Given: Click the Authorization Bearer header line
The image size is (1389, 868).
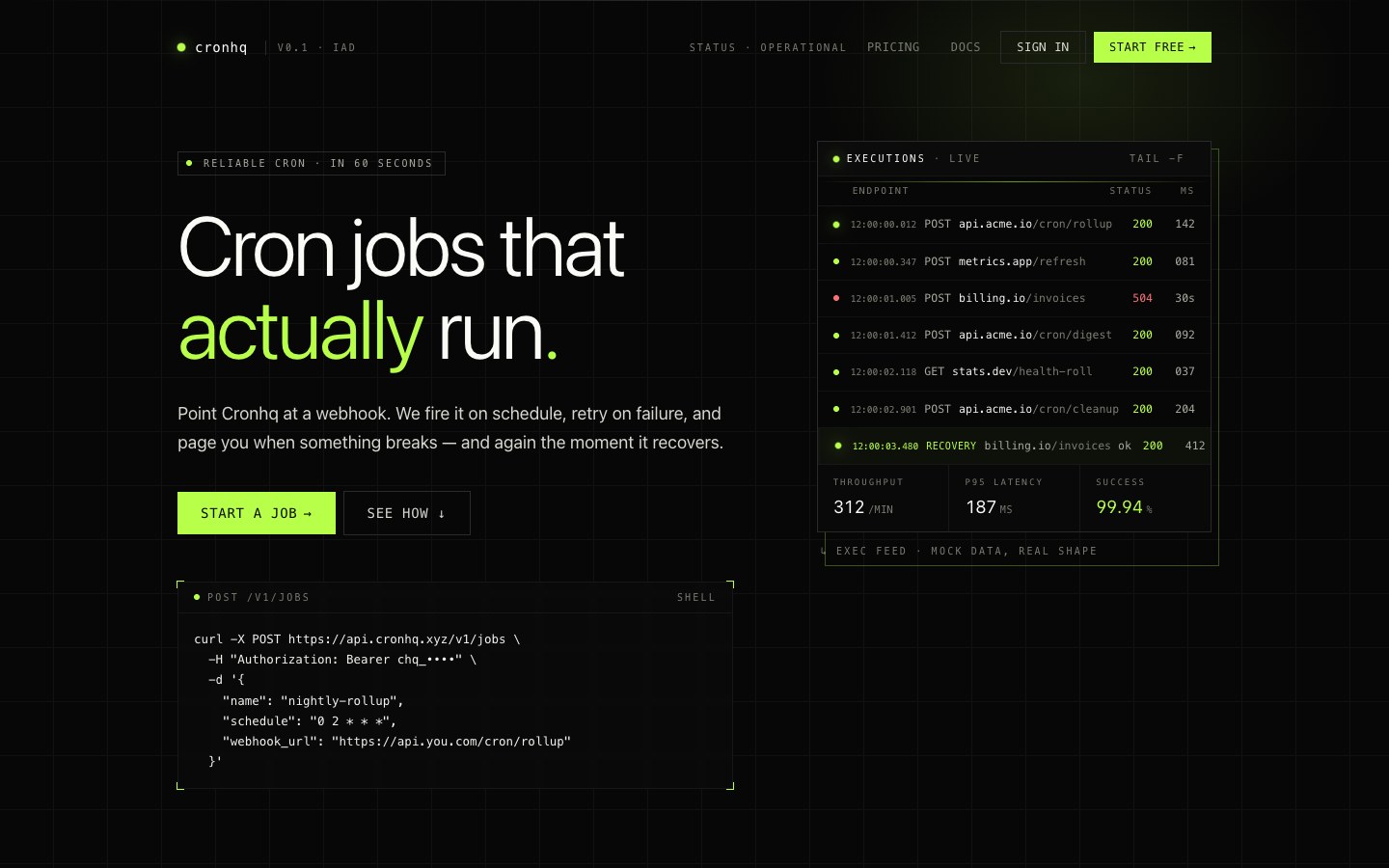Looking at the screenshot, I should point(342,660).
